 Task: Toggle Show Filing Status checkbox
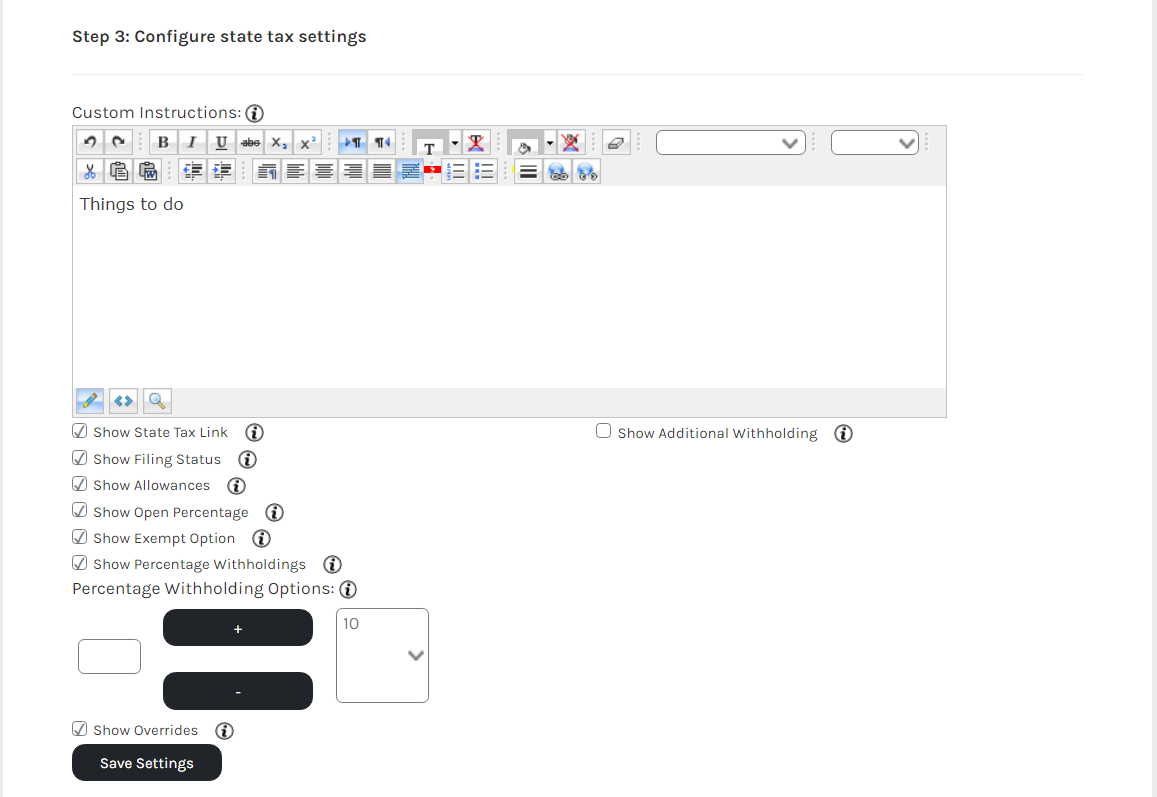80,458
